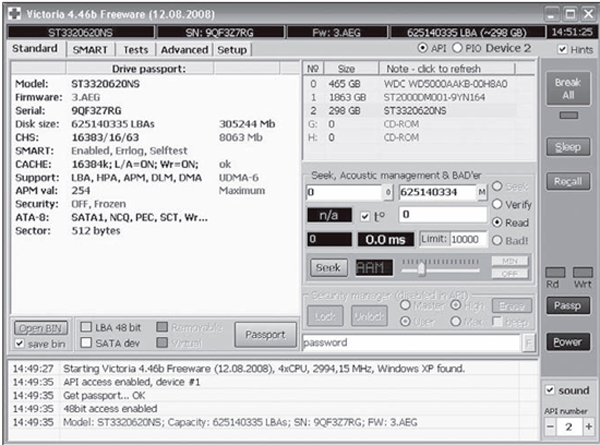Select the Read radio option
Screen dimensions: 600x445
click(497, 222)
